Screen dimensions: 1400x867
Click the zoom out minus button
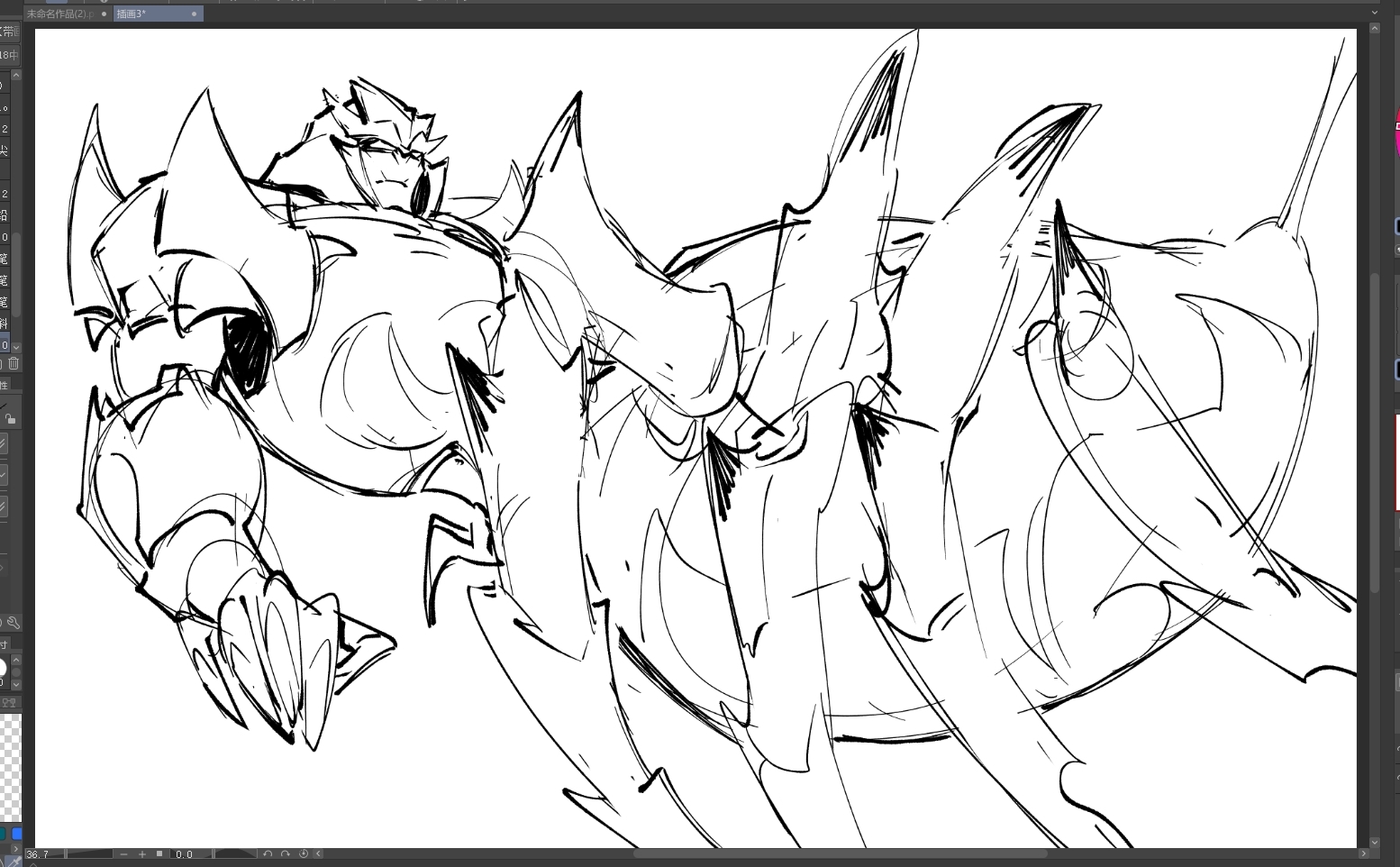tap(123, 854)
